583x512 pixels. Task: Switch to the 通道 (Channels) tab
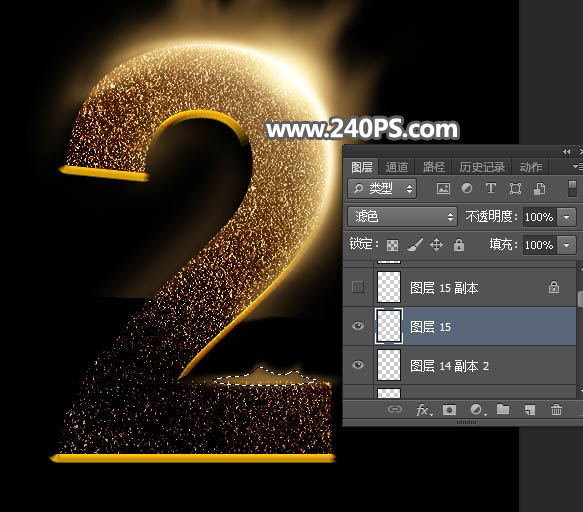pyautogui.click(x=396, y=167)
